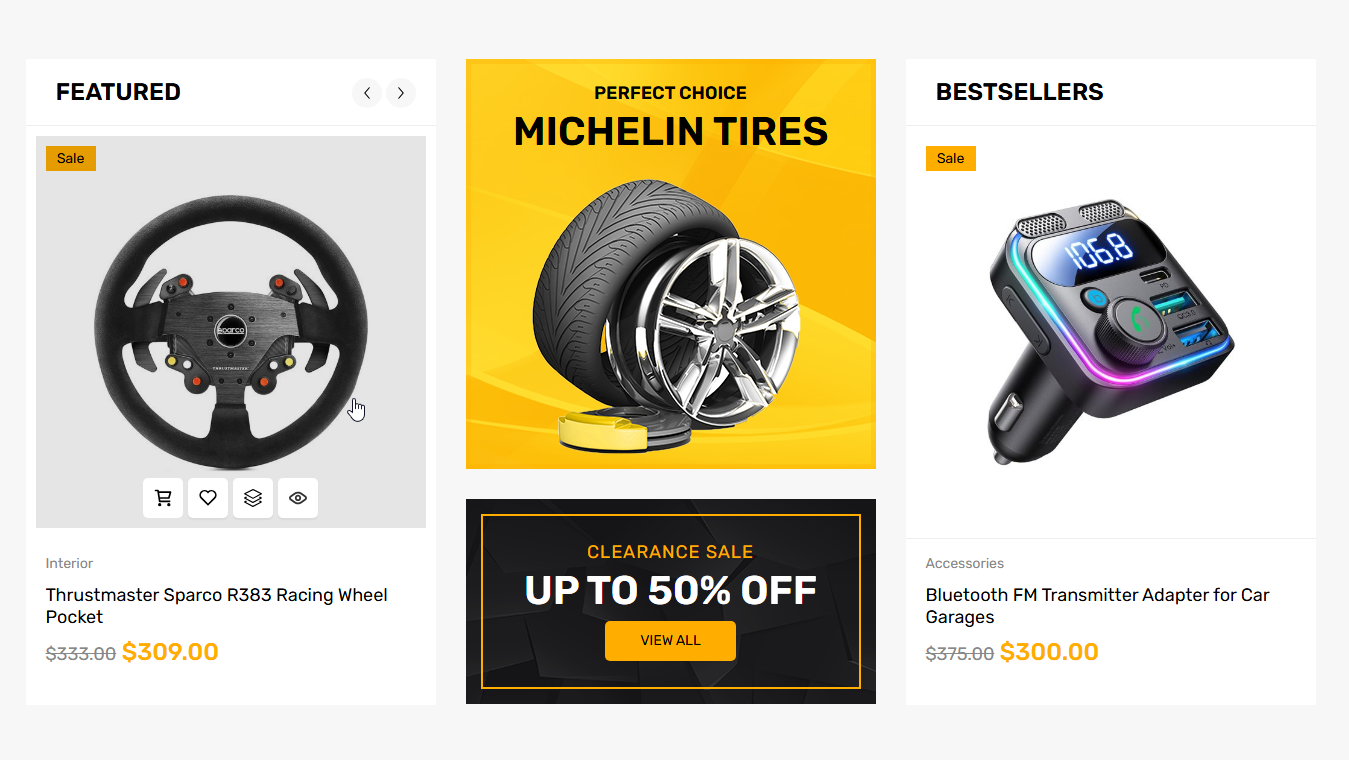This screenshot has height=760, width=1349.
Task: Click the Sale badge on steering wheel
Action: click(71, 158)
